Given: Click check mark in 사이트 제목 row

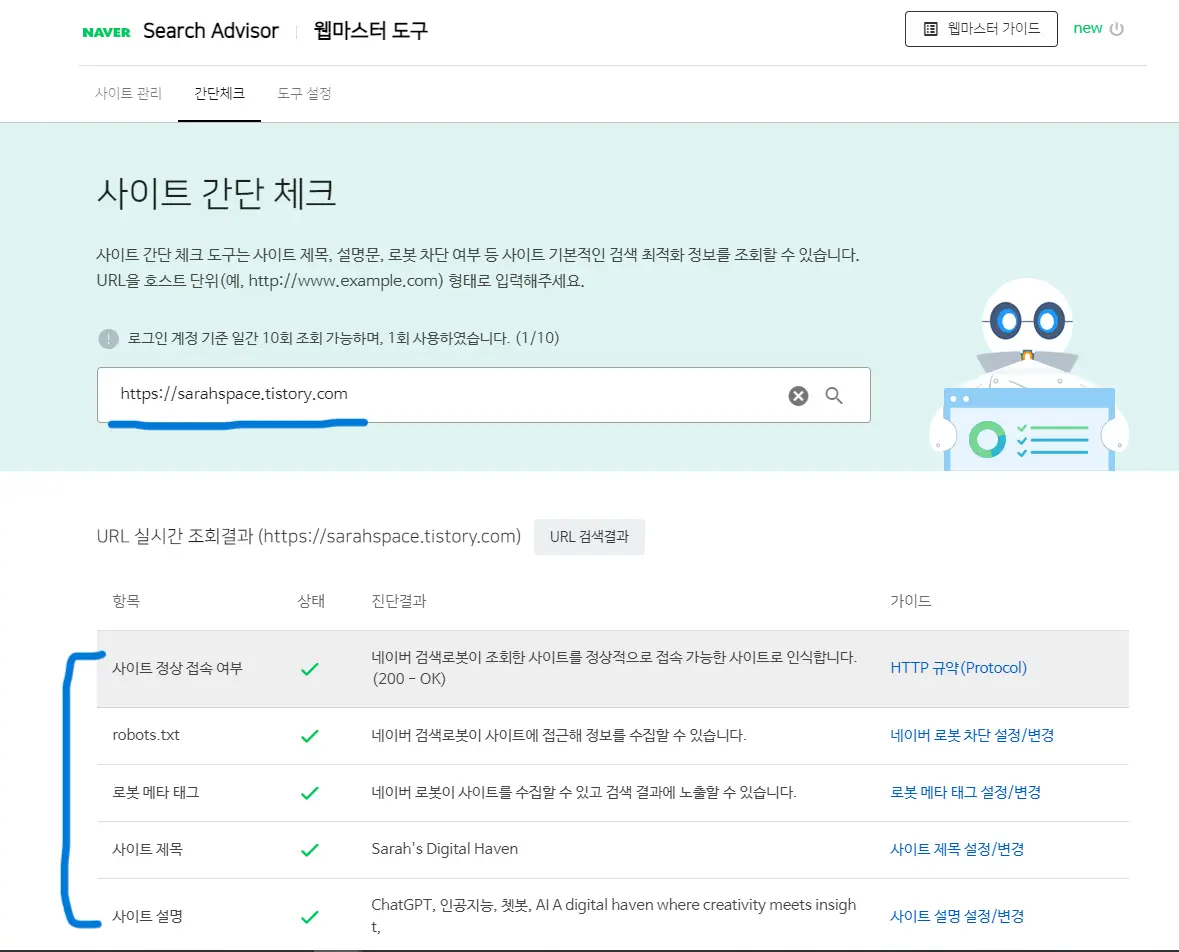Looking at the screenshot, I should (310, 850).
